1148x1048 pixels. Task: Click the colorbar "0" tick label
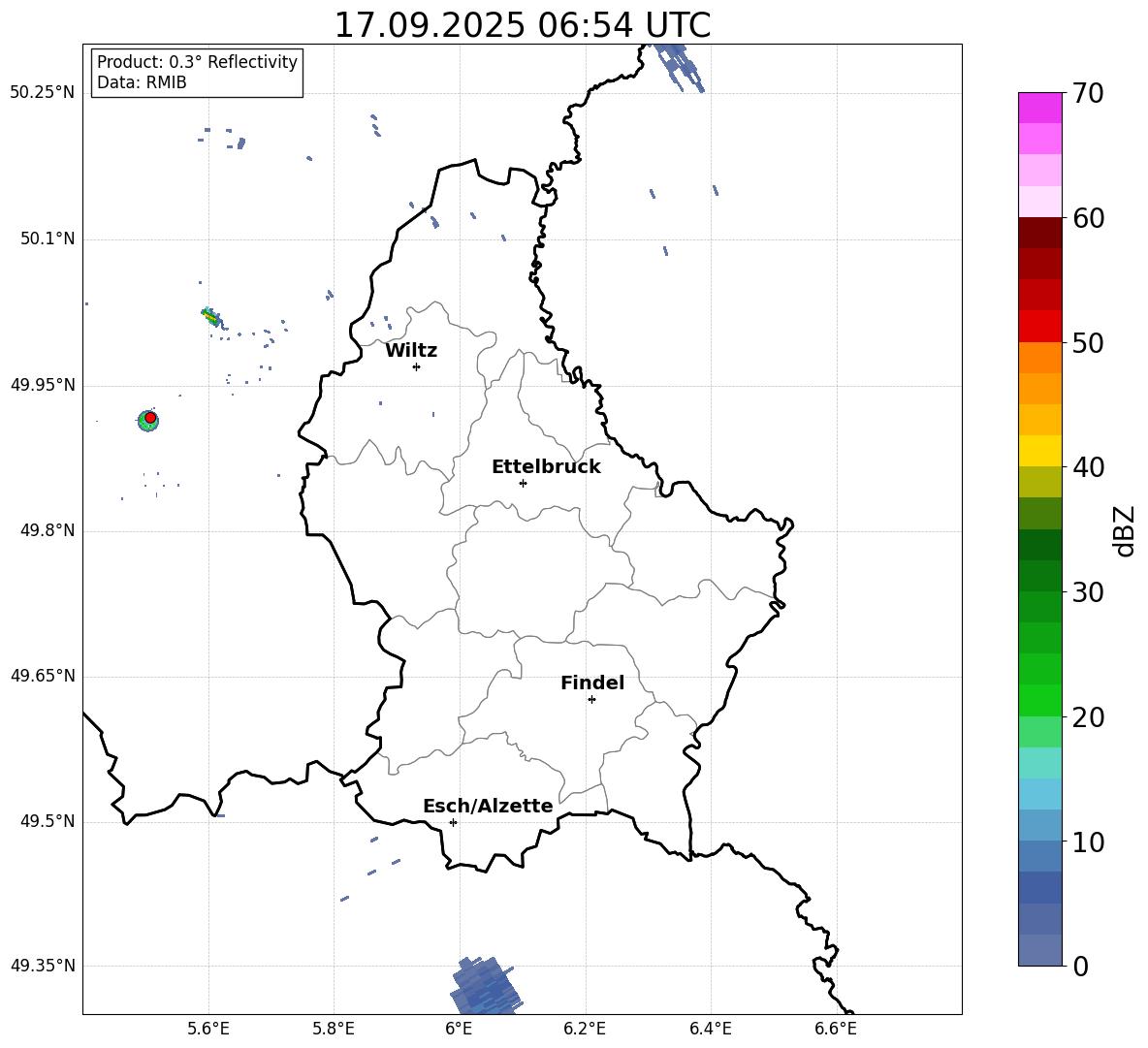pyautogui.click(x=1080, y=966)
